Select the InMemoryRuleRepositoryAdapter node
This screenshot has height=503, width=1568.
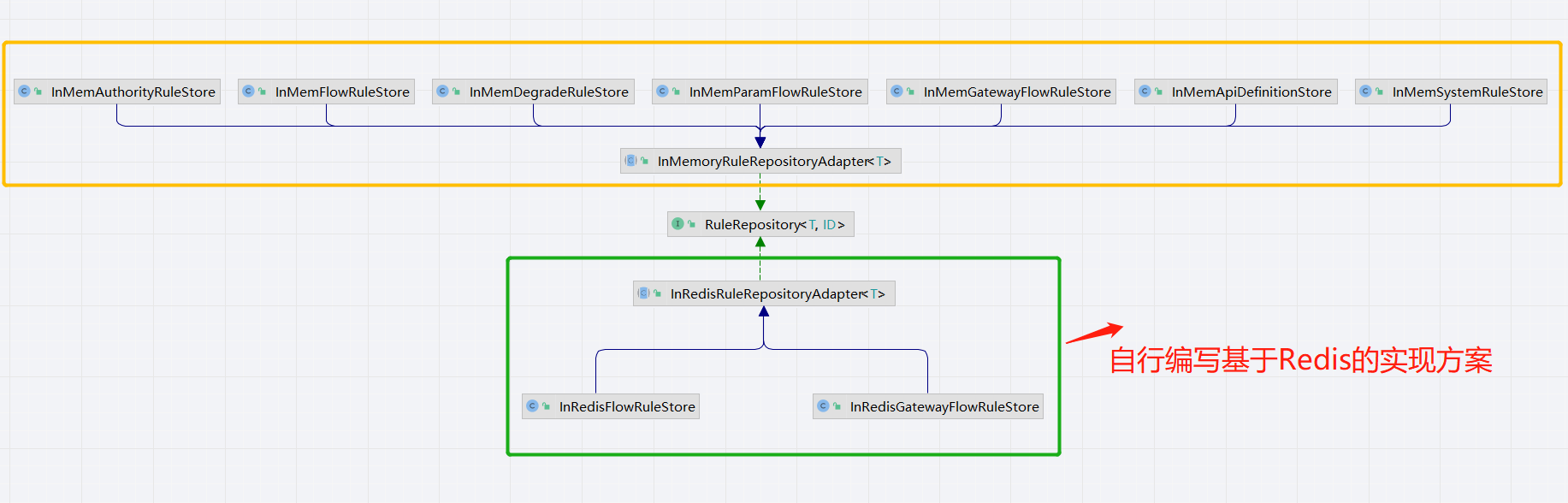(x=760, y=161)
